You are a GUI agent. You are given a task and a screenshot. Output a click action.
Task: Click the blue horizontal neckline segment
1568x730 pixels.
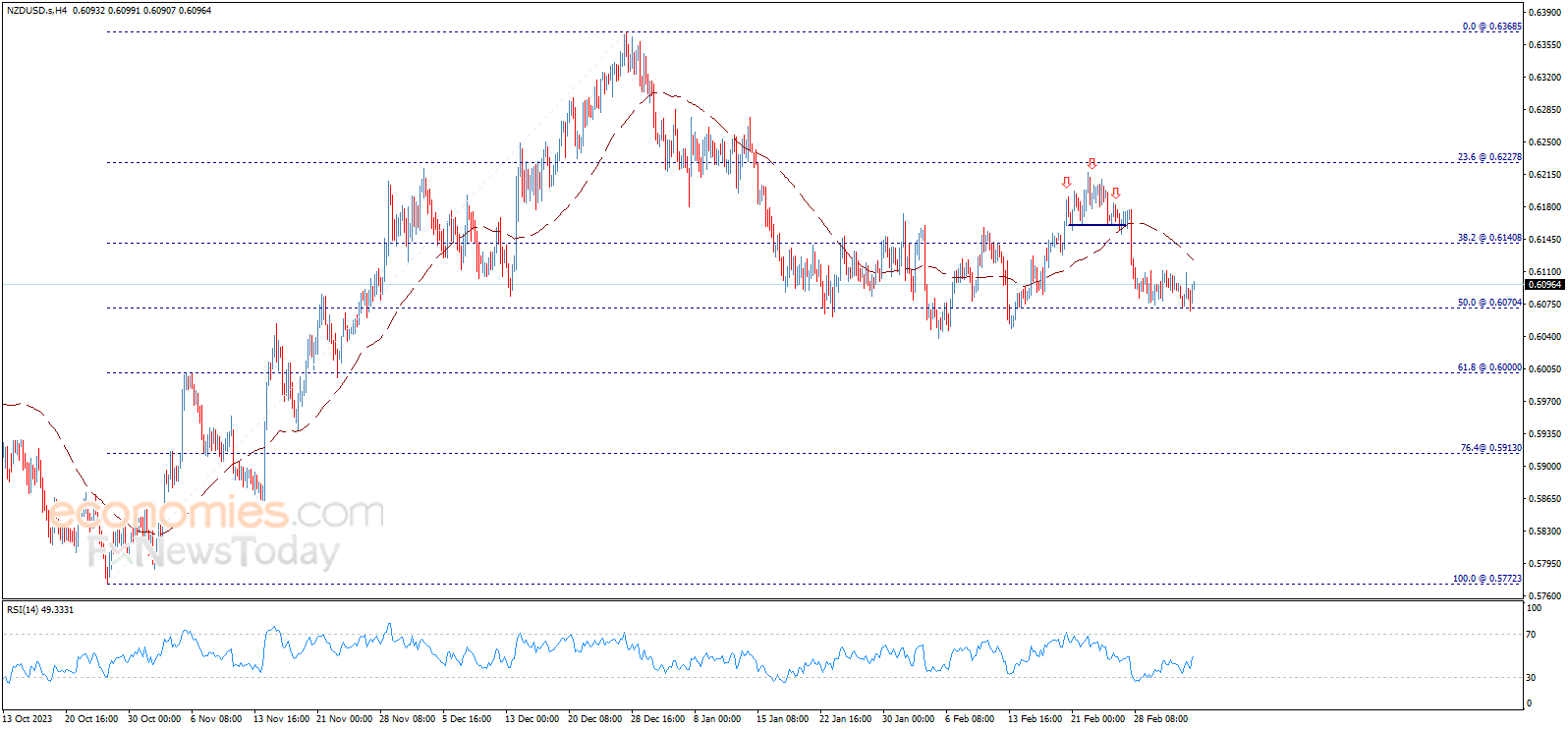[1097, 225]
